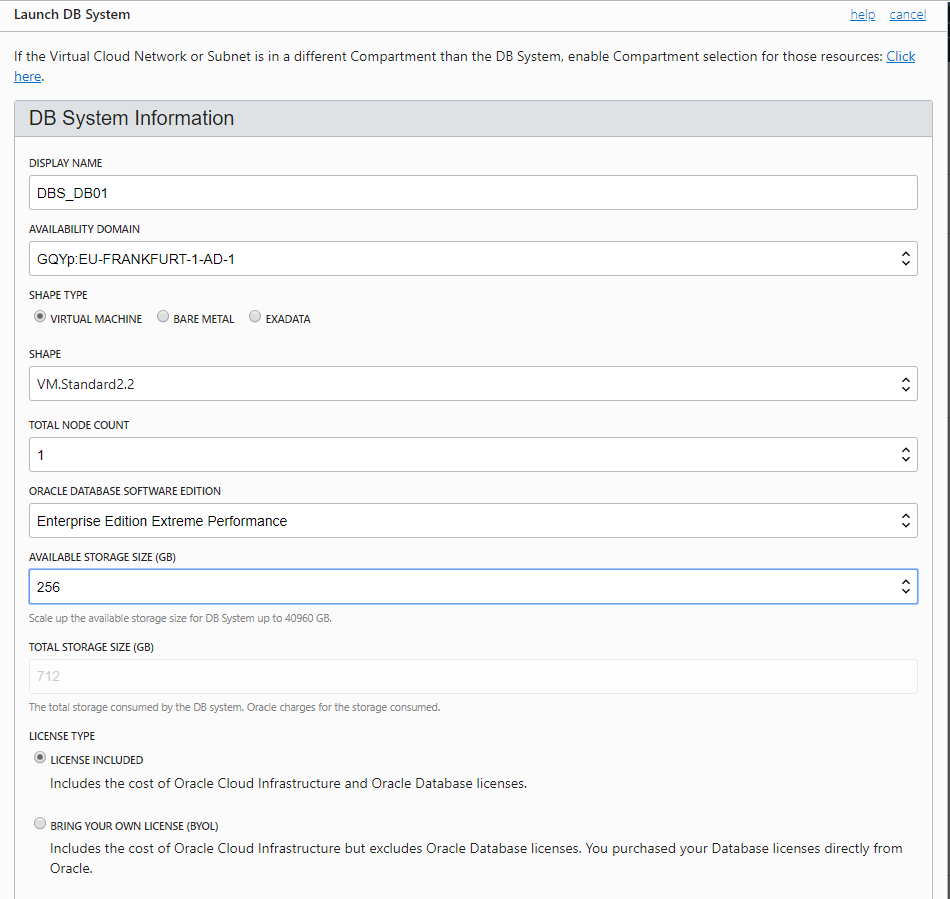Open the Total Node Count dropdown
This screenshot has width=950, height=899.
pos(473,454)
